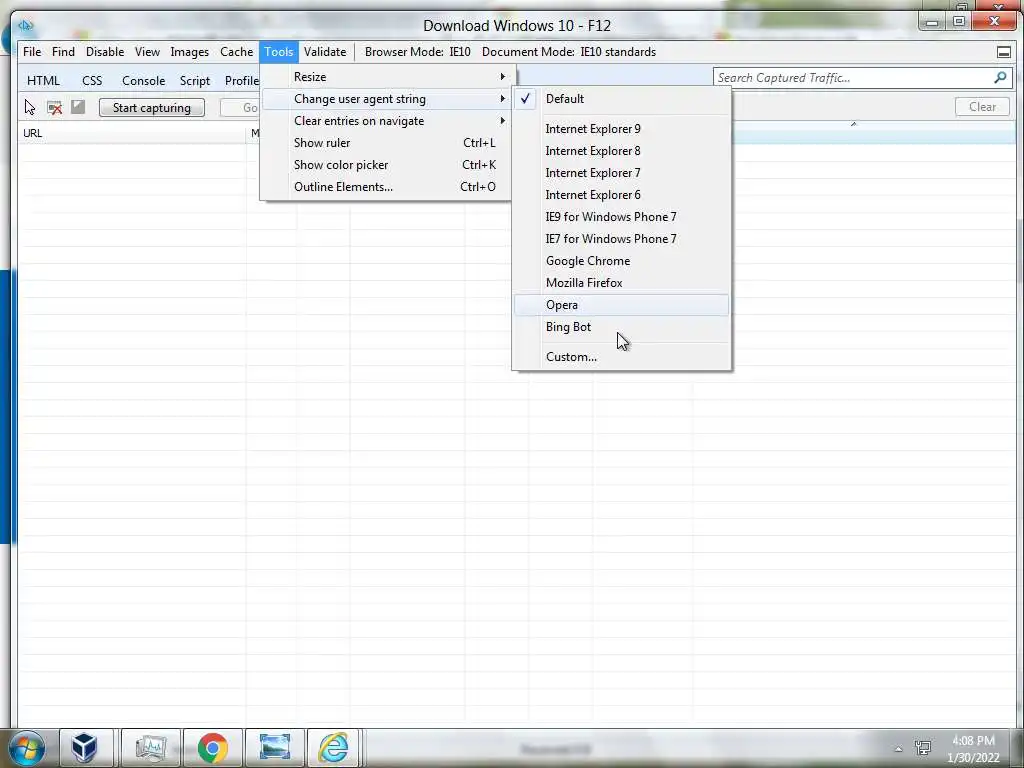Close the Tools menu
Screen dimensions: 1024x768
pos(279,52)
